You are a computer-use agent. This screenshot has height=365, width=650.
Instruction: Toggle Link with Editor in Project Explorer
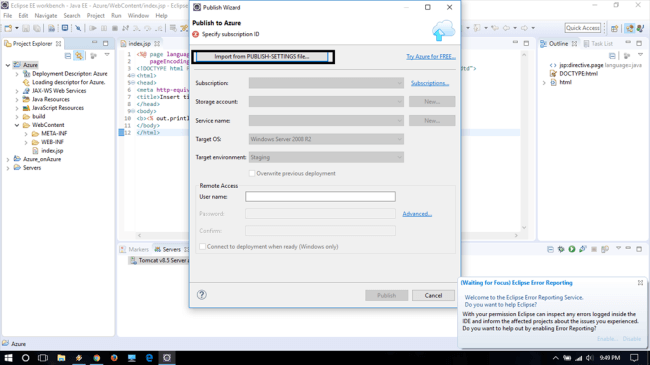[x=79, y=56]
